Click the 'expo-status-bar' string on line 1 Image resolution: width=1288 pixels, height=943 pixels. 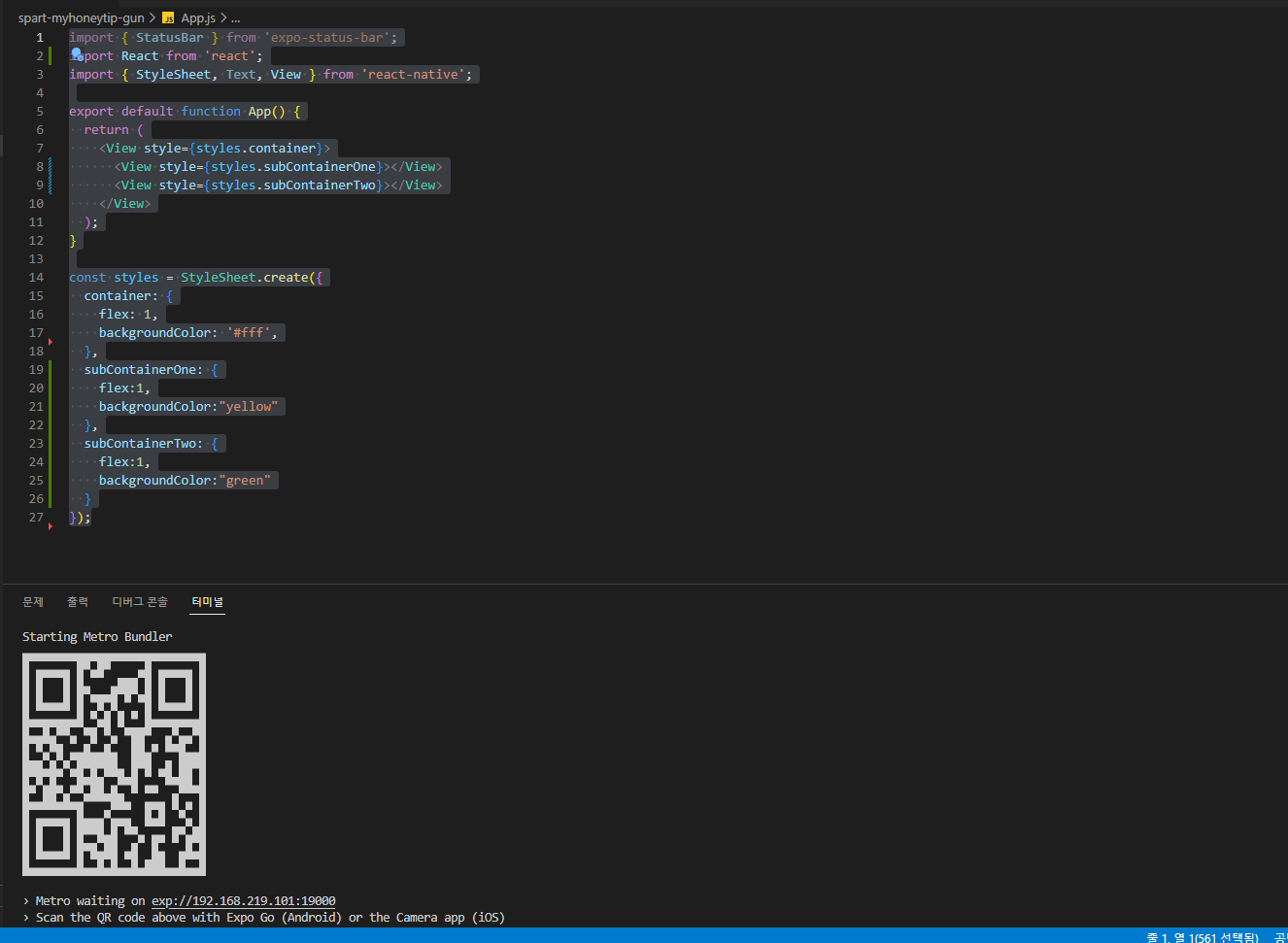pos(326,37)
